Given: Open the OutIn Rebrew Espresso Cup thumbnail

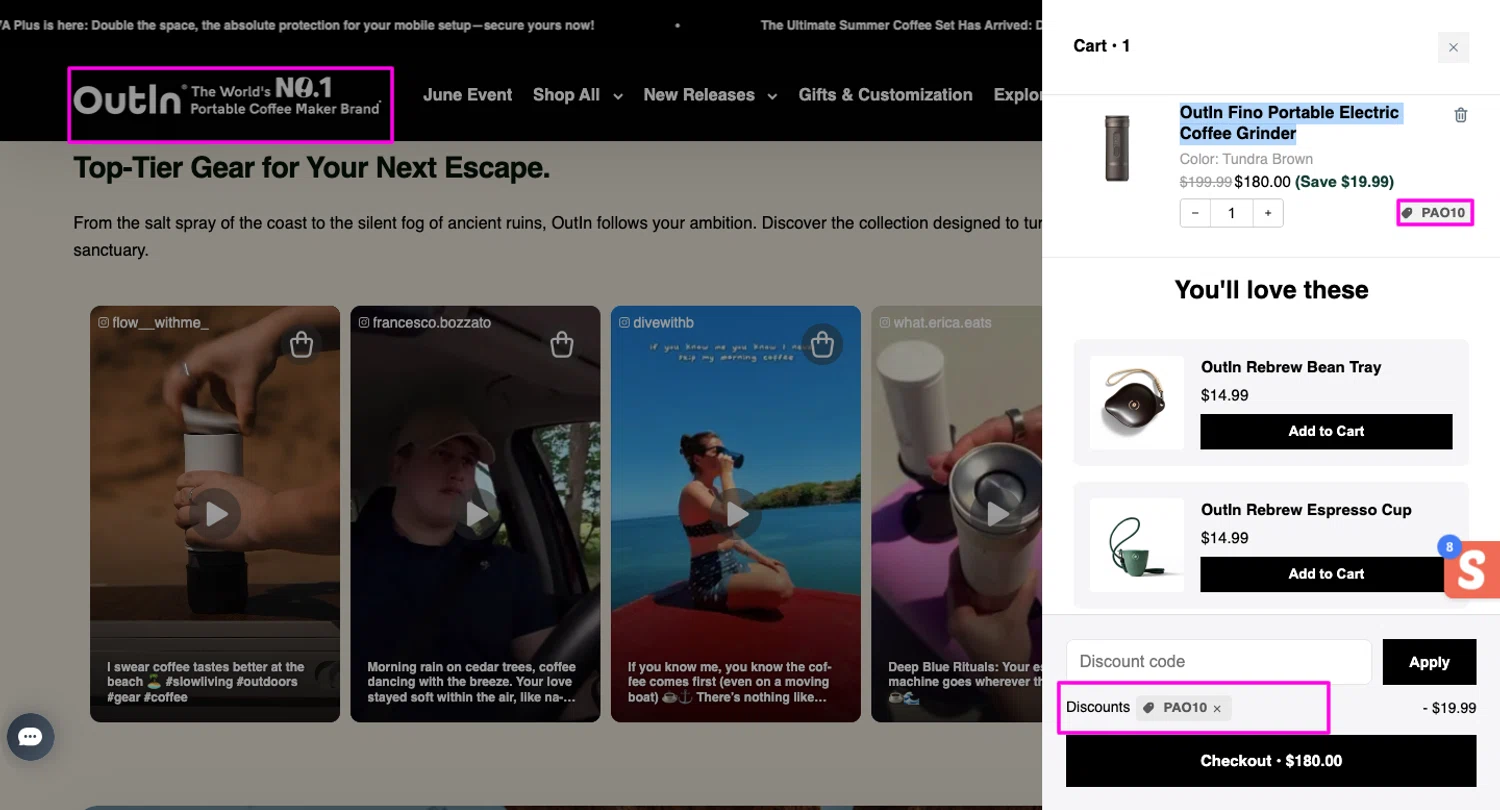Looking at the screenshot, I should pos(1137,545).
